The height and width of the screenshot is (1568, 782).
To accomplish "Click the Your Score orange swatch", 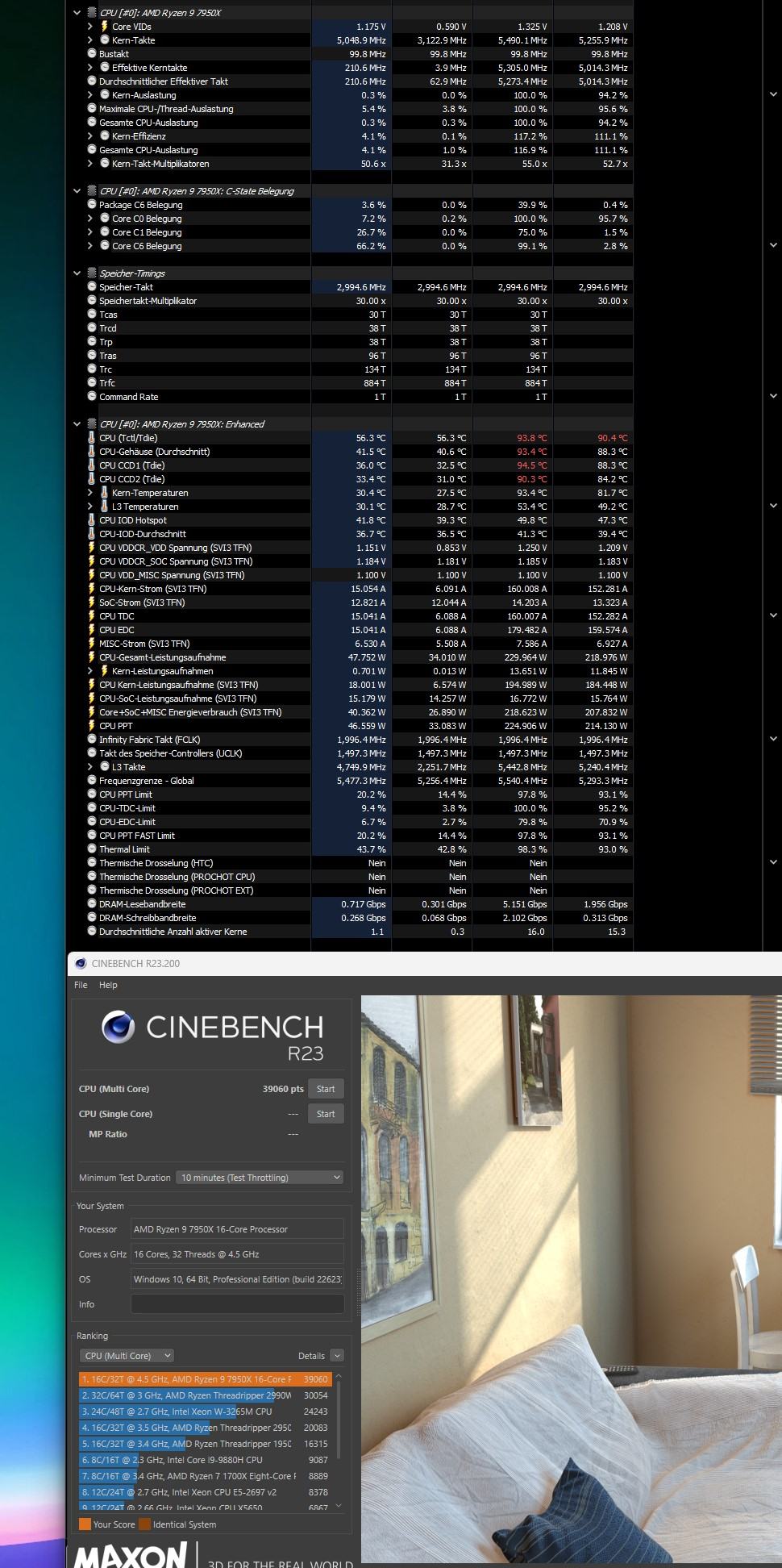I will click(85, 1524).
